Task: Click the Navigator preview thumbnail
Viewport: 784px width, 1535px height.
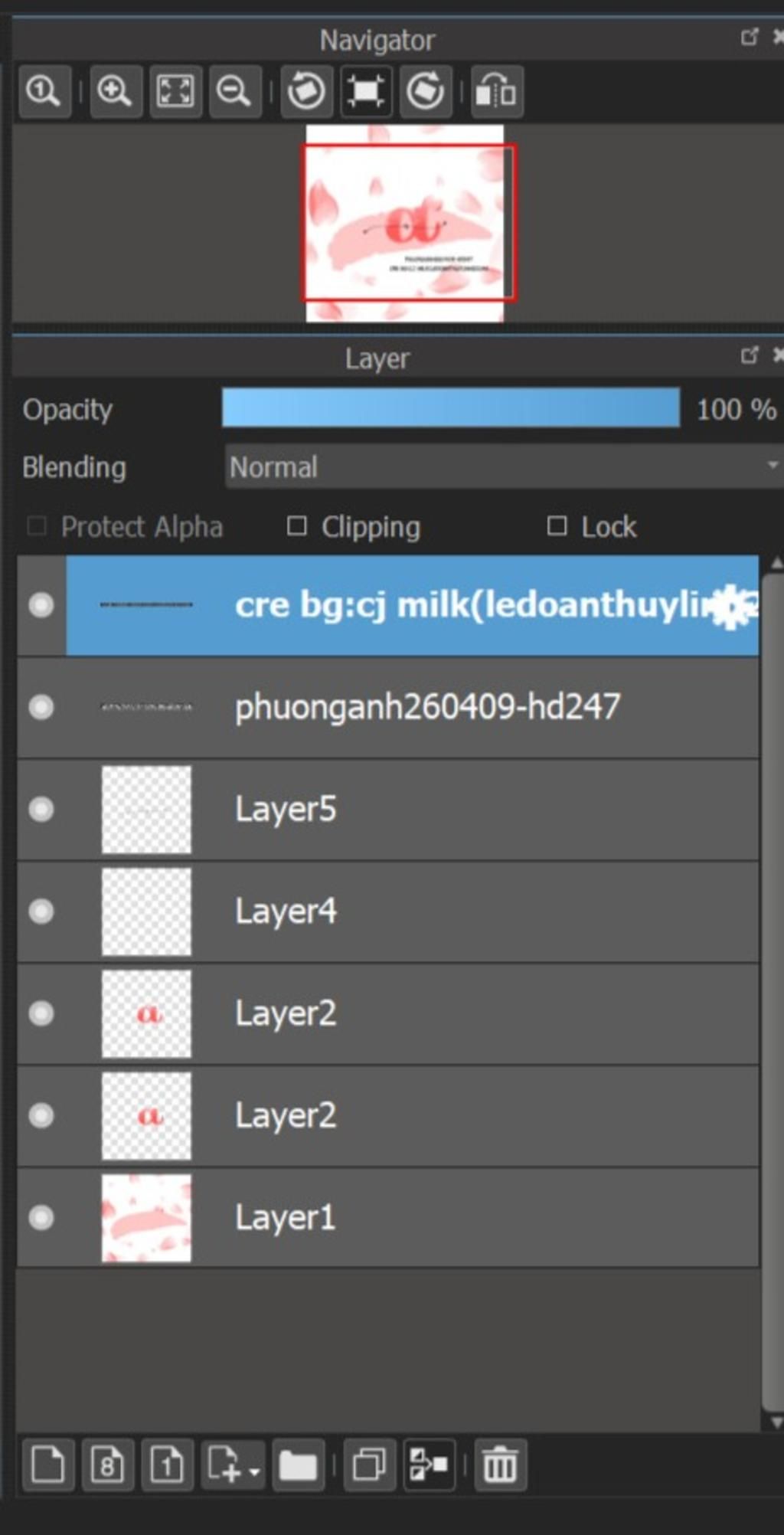Action: coord(405,223)
